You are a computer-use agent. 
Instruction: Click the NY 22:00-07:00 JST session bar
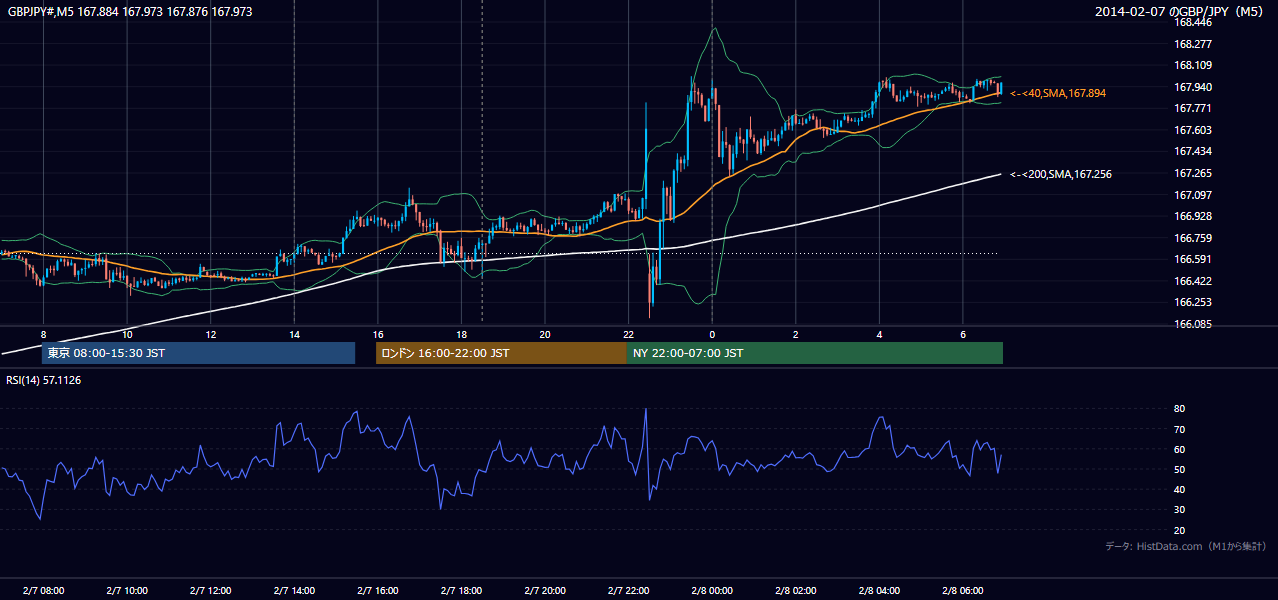click(x=815, y=353)
